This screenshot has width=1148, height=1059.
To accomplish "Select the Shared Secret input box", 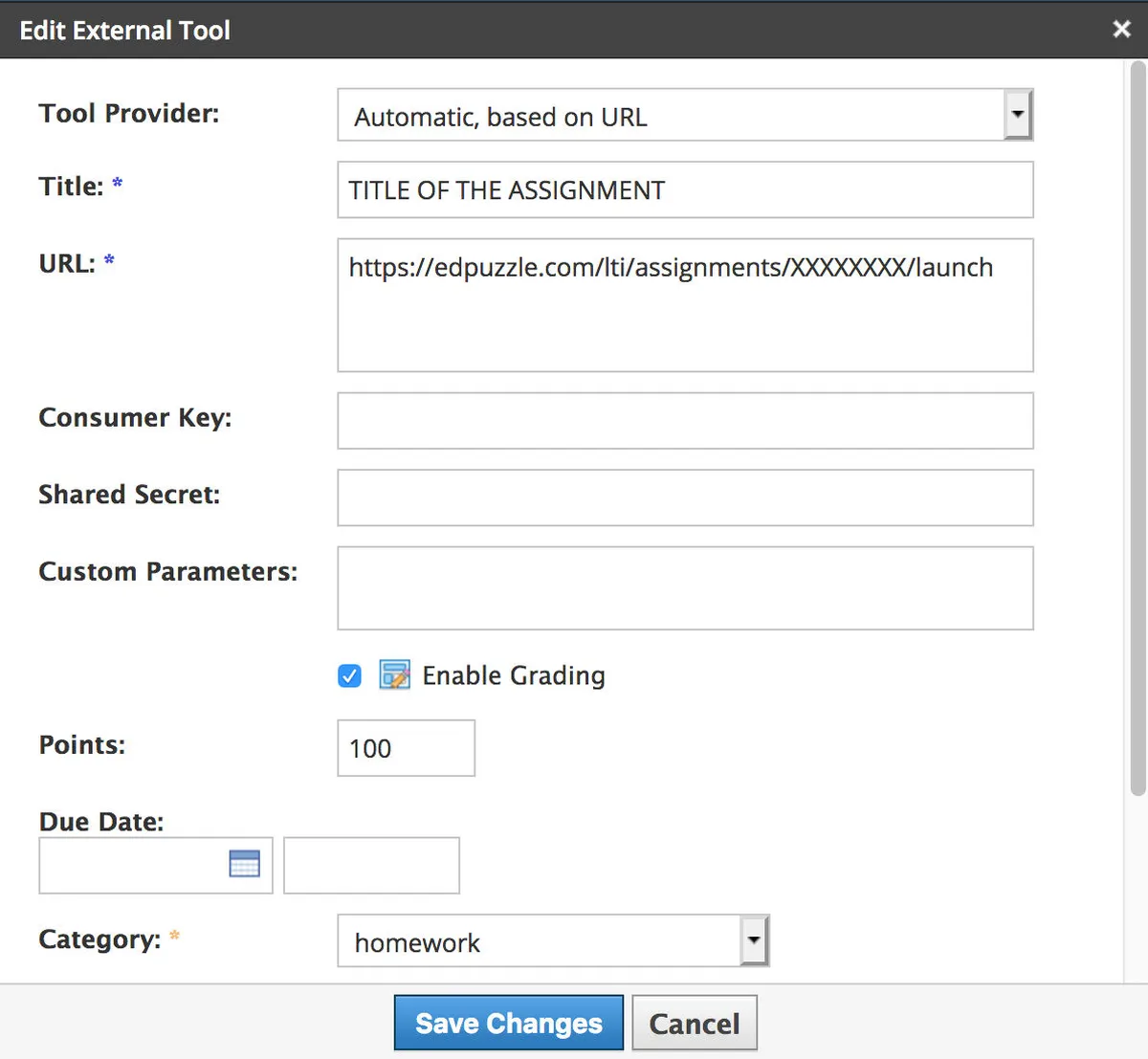I will 685,497.
